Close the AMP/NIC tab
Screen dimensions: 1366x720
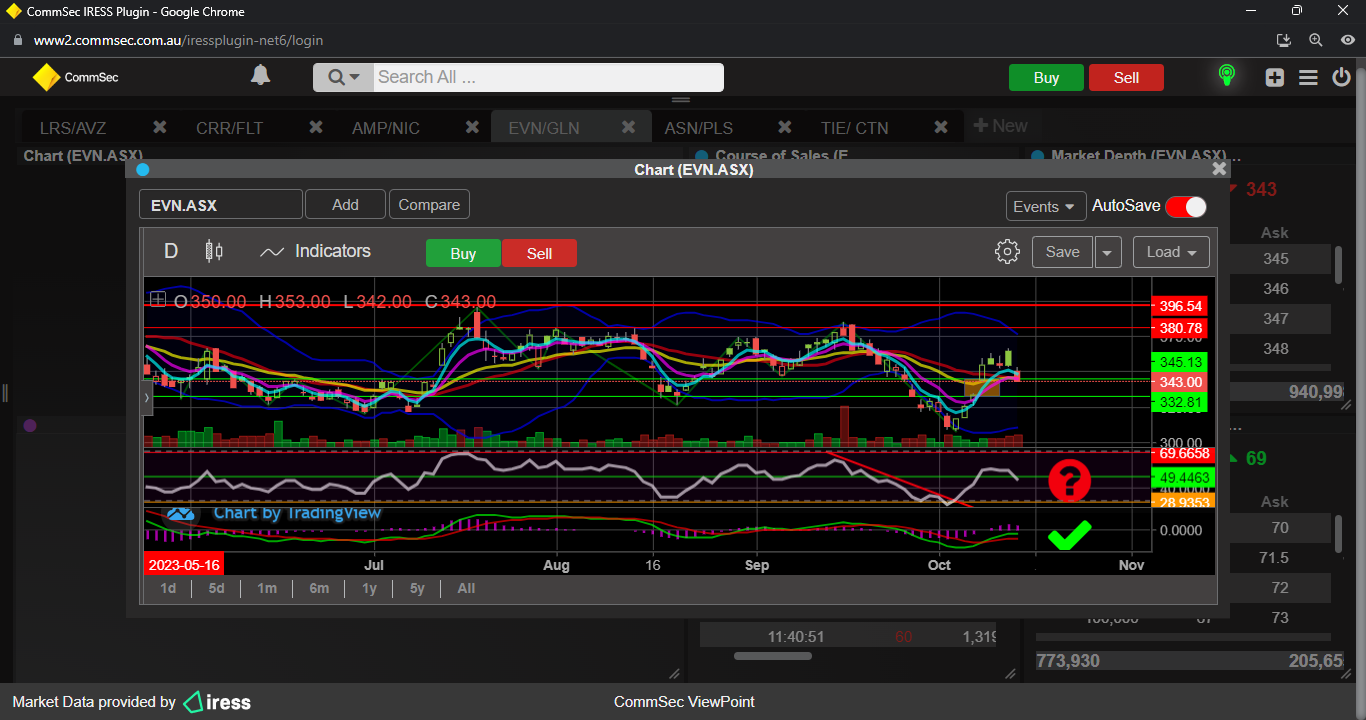point(472,127)
